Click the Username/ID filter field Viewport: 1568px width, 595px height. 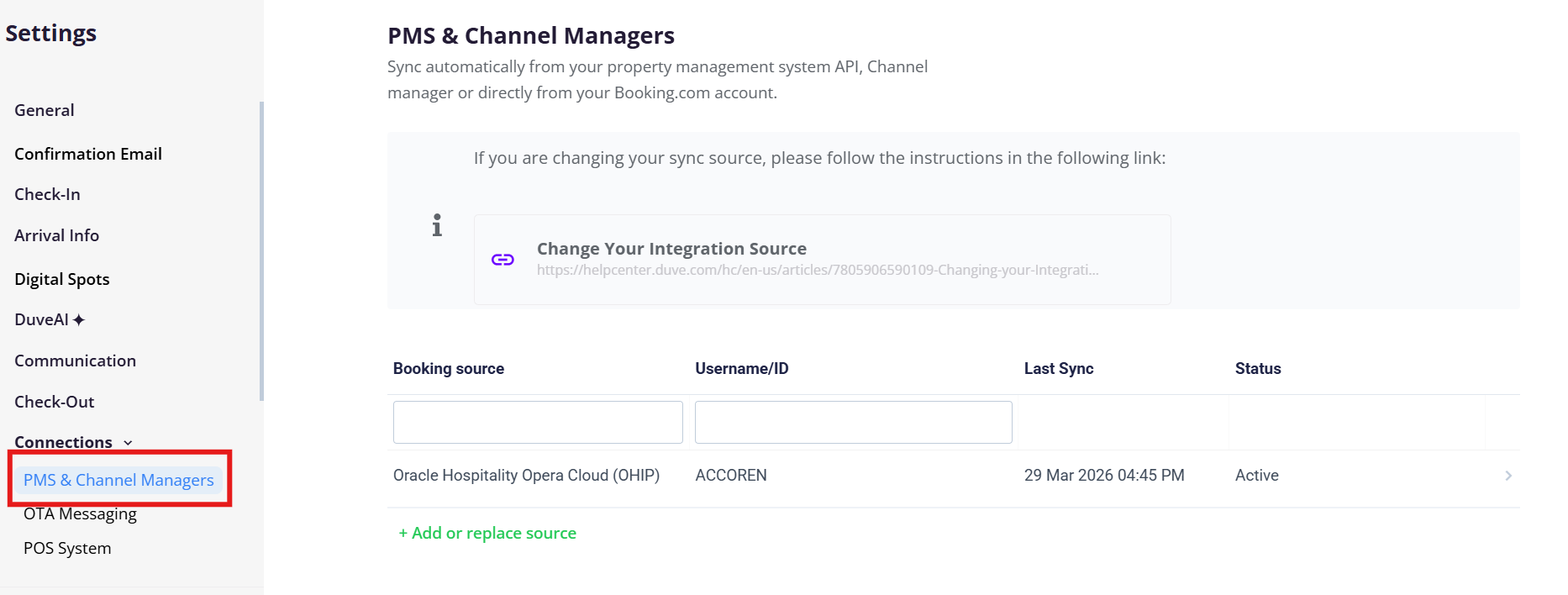point(853,422)
